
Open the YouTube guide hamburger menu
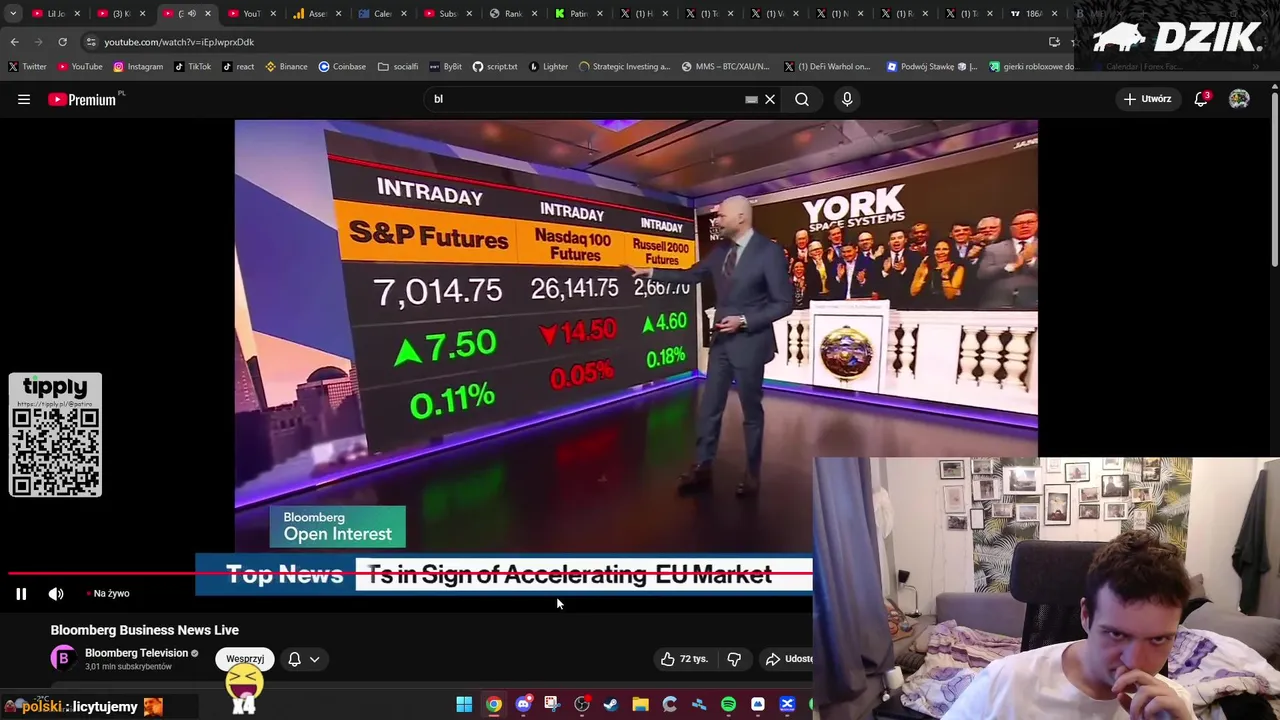pos(24,99)
